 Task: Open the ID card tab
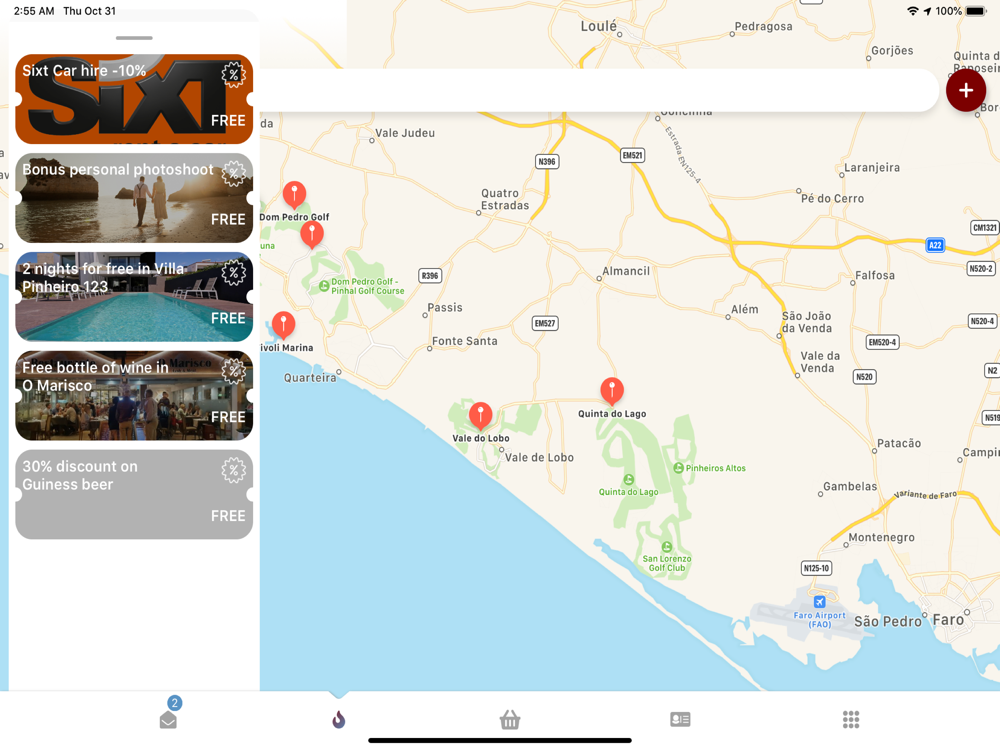coord(680,719)
